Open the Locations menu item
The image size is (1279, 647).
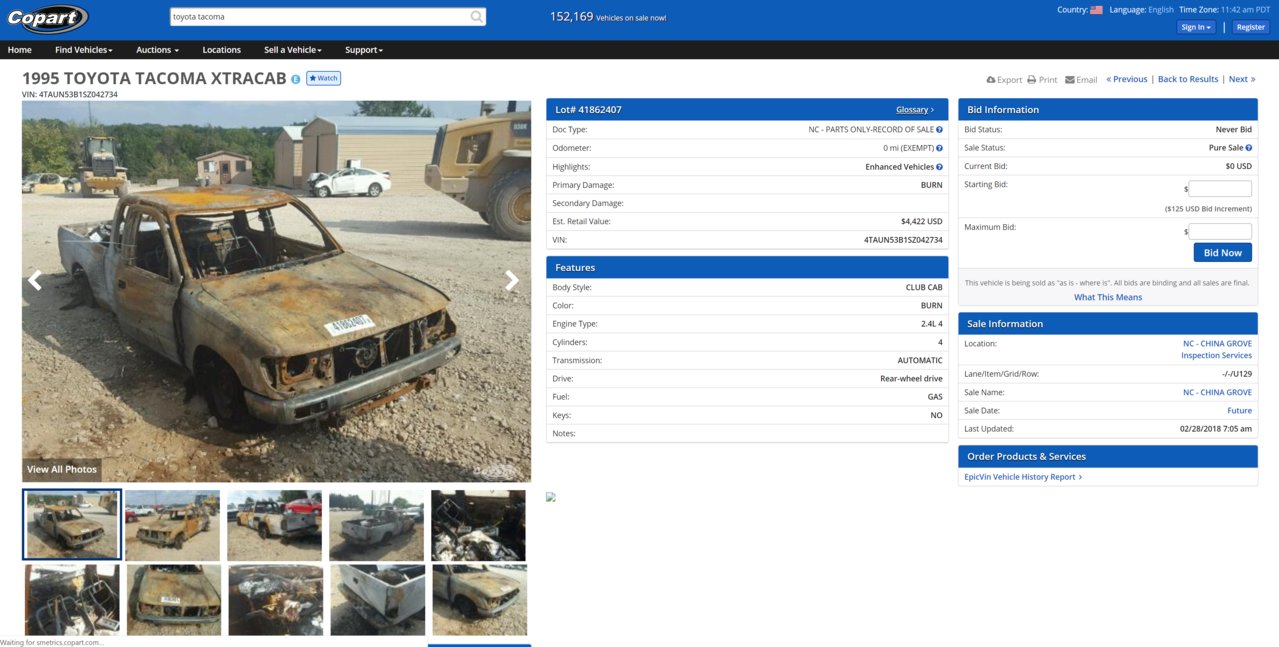point(222,50)
